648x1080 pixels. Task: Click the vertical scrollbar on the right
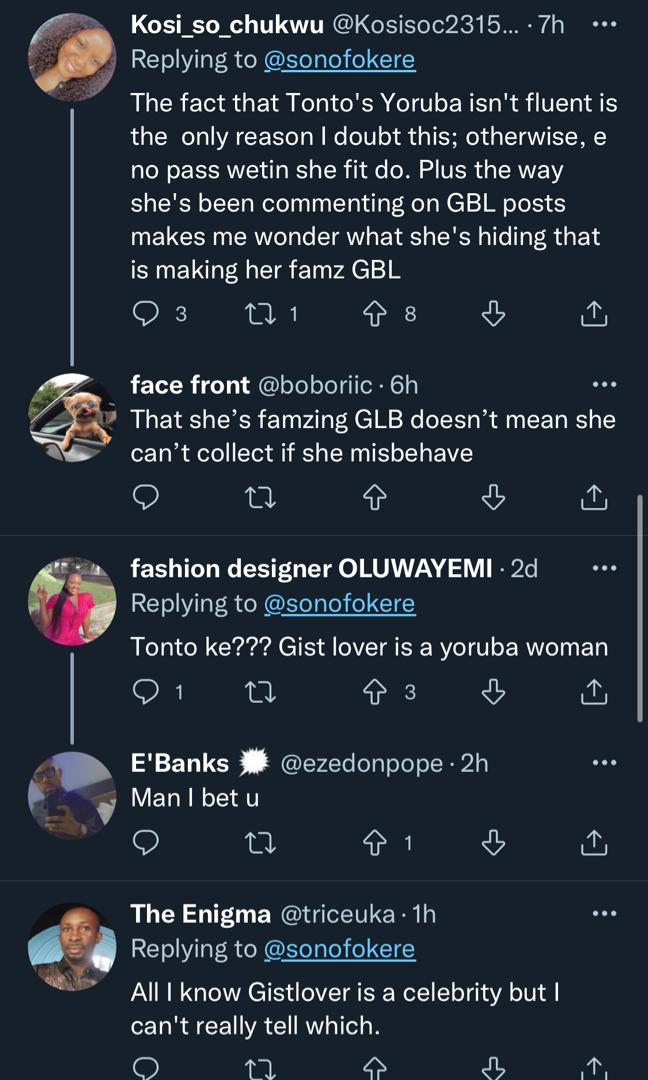640,605
